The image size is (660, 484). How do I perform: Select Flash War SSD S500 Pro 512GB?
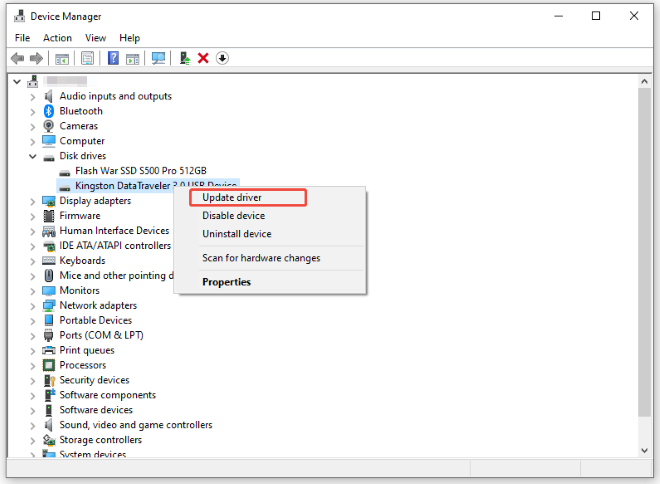click(141, 171)
